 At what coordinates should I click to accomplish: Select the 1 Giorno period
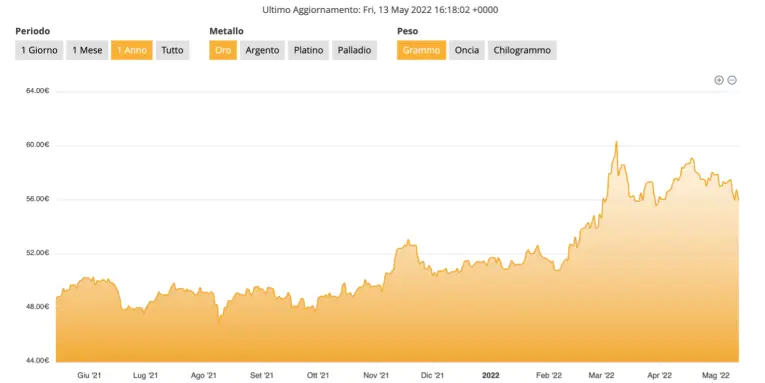click(39, 50)
